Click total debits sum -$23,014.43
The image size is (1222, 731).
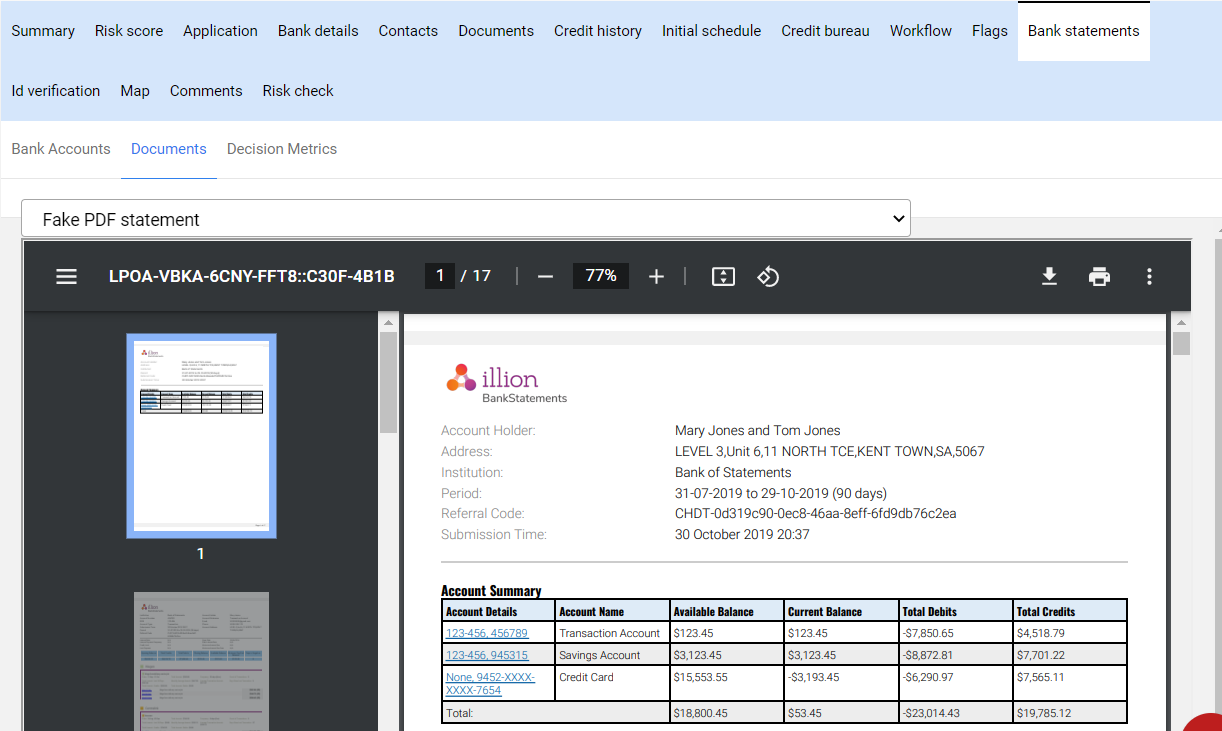(x=931, y=713)
